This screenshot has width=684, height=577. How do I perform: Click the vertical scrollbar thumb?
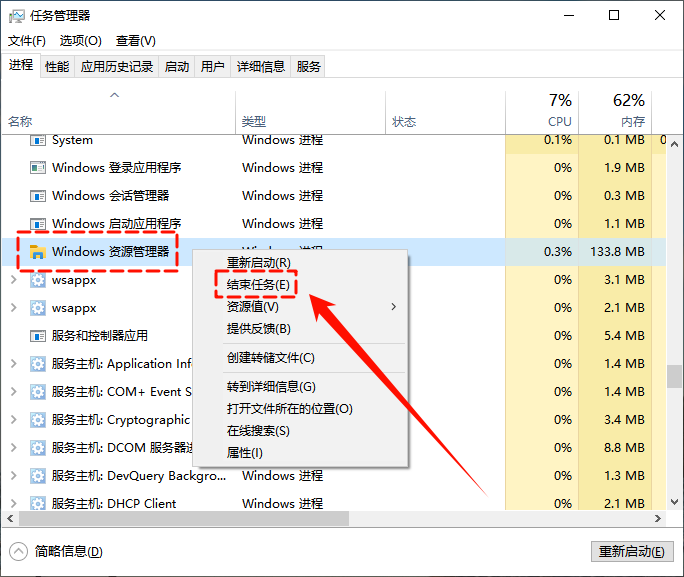(674, 376)
